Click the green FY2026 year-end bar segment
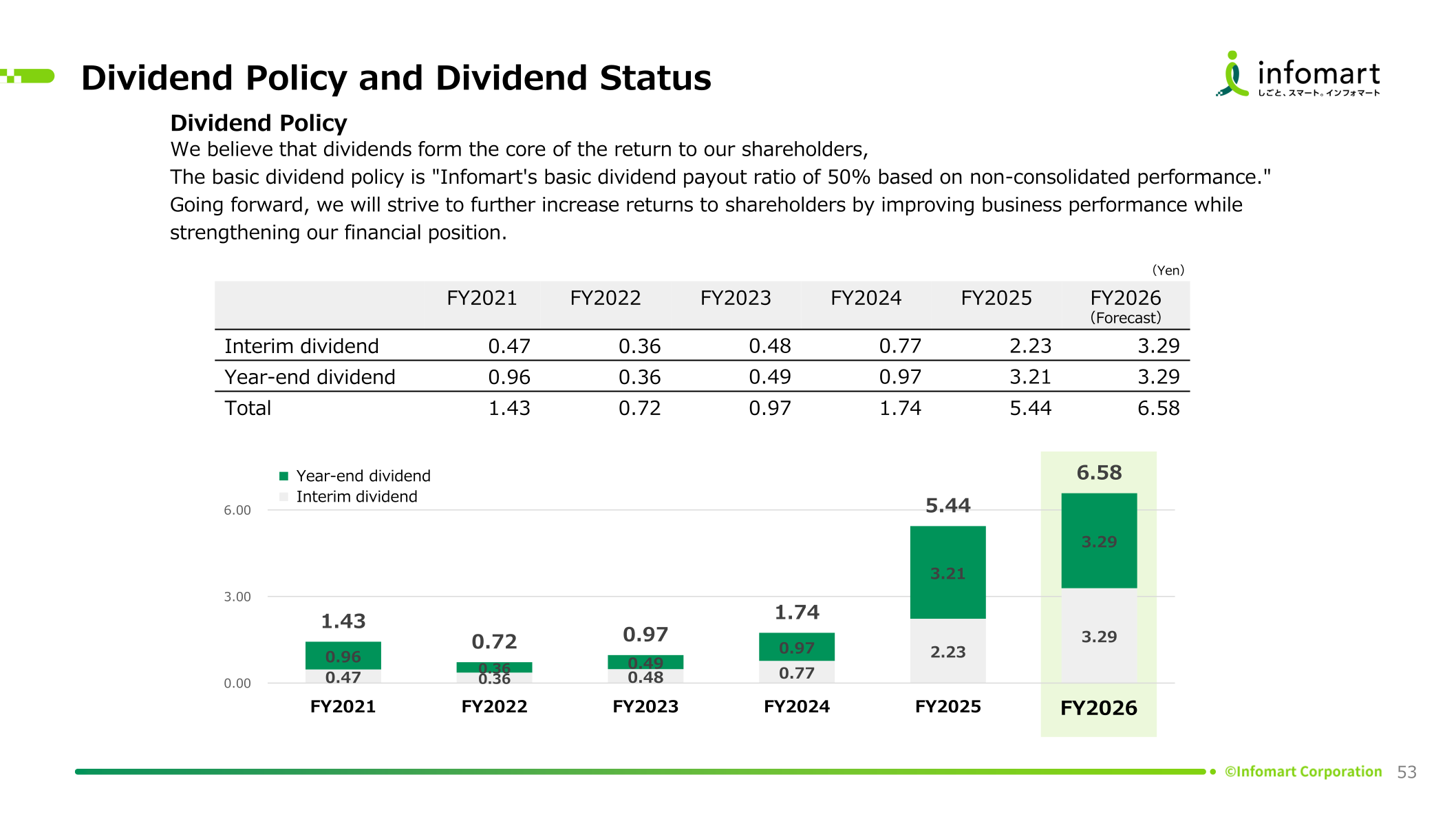 pos(1099,541)
